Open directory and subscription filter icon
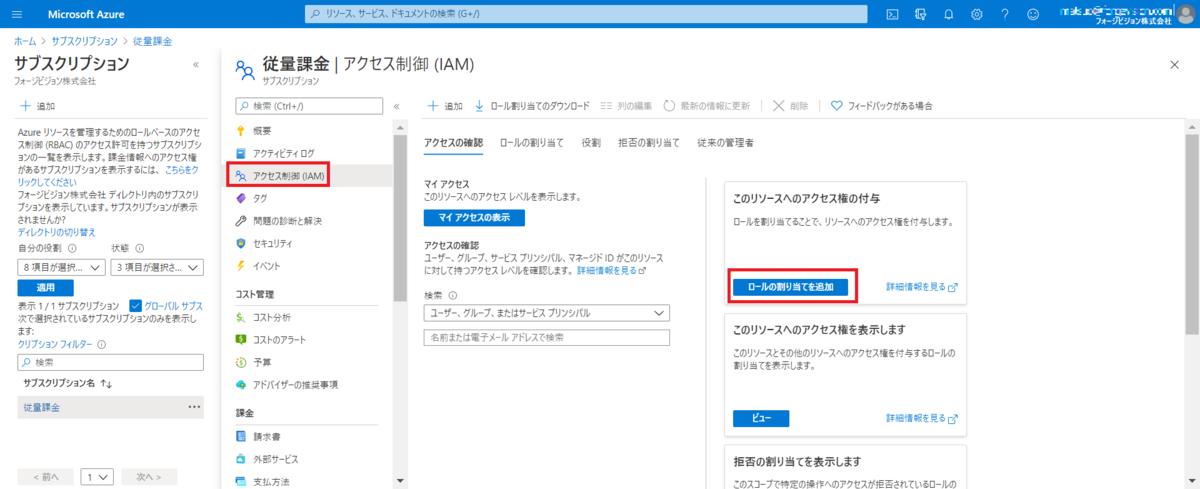This screenshot has width=1200, height=489. pyautogui.click(x=920, y=14)
